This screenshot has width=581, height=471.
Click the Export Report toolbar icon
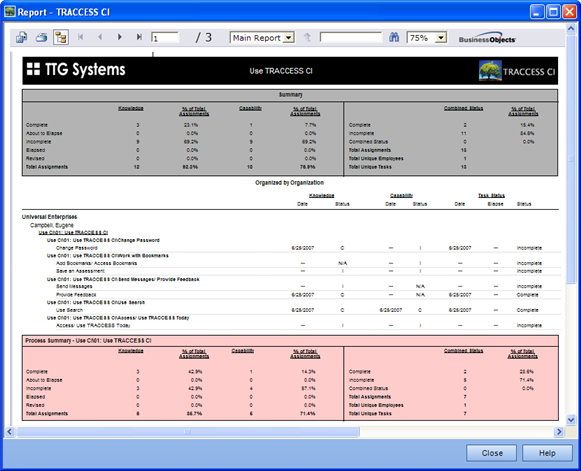[21, 37]
